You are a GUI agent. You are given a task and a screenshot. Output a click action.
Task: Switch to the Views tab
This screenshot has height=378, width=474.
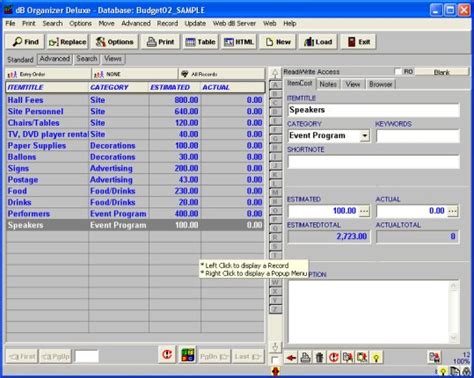(x=113, y=59)
